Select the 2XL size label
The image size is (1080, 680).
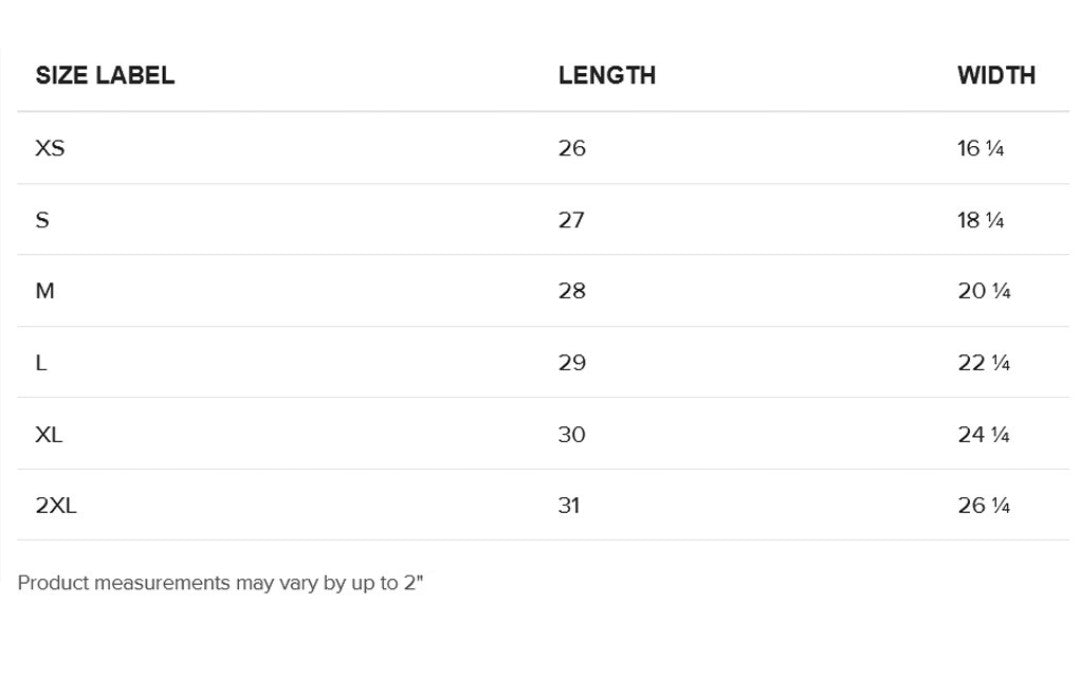(56, 506)
